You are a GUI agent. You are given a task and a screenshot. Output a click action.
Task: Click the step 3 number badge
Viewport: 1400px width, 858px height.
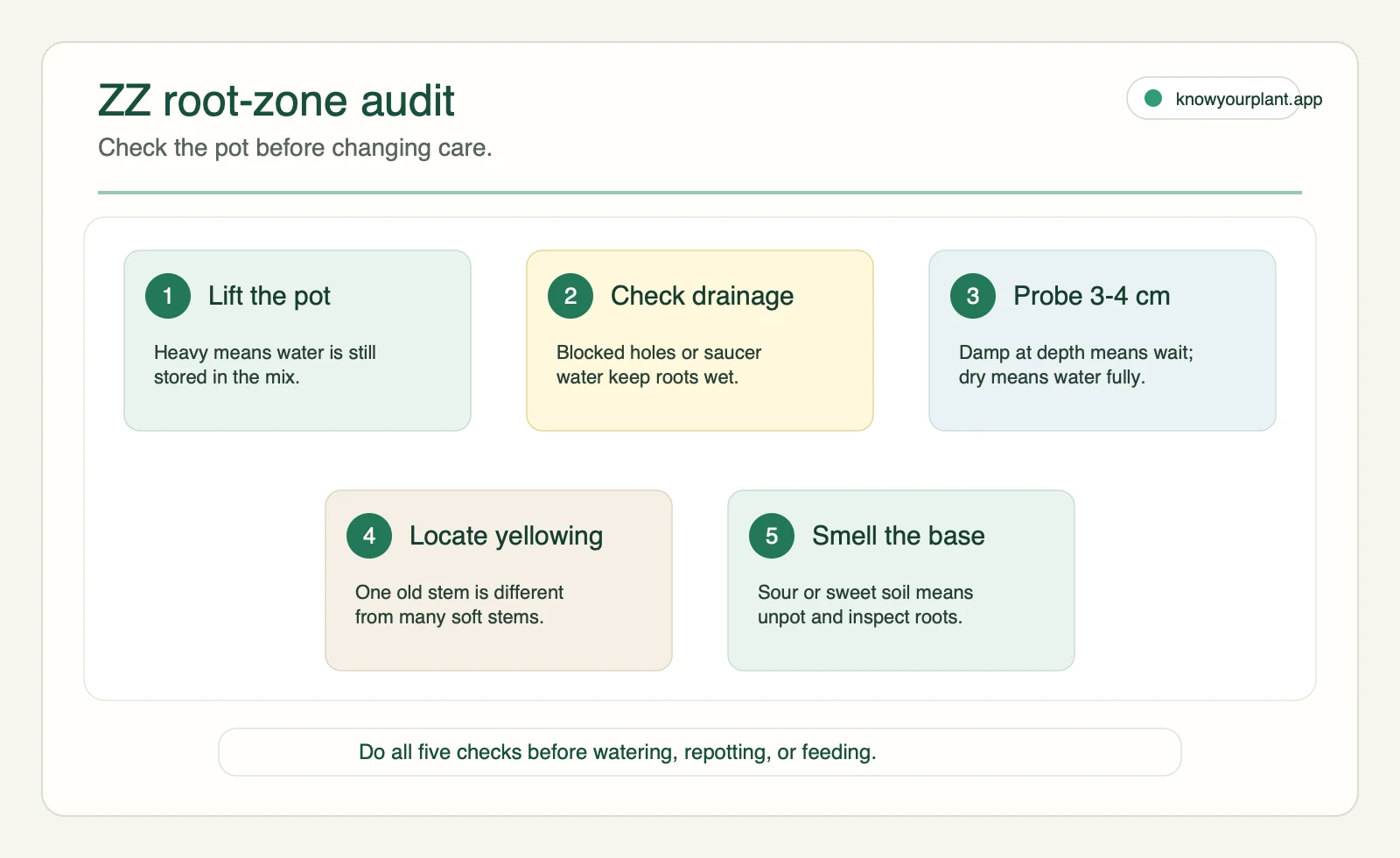973,296
